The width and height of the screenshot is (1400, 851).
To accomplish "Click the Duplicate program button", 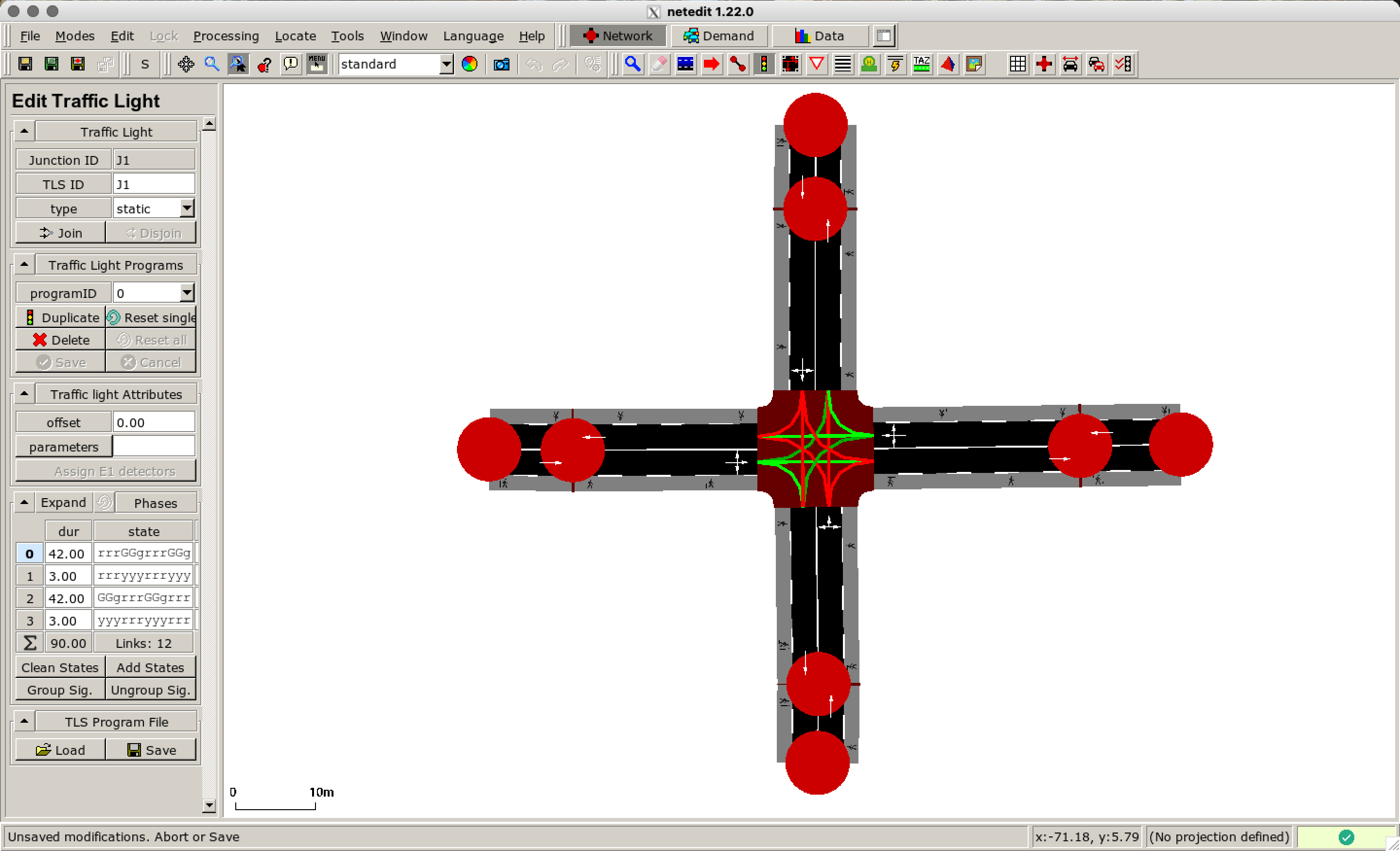I will pos(60,317).
